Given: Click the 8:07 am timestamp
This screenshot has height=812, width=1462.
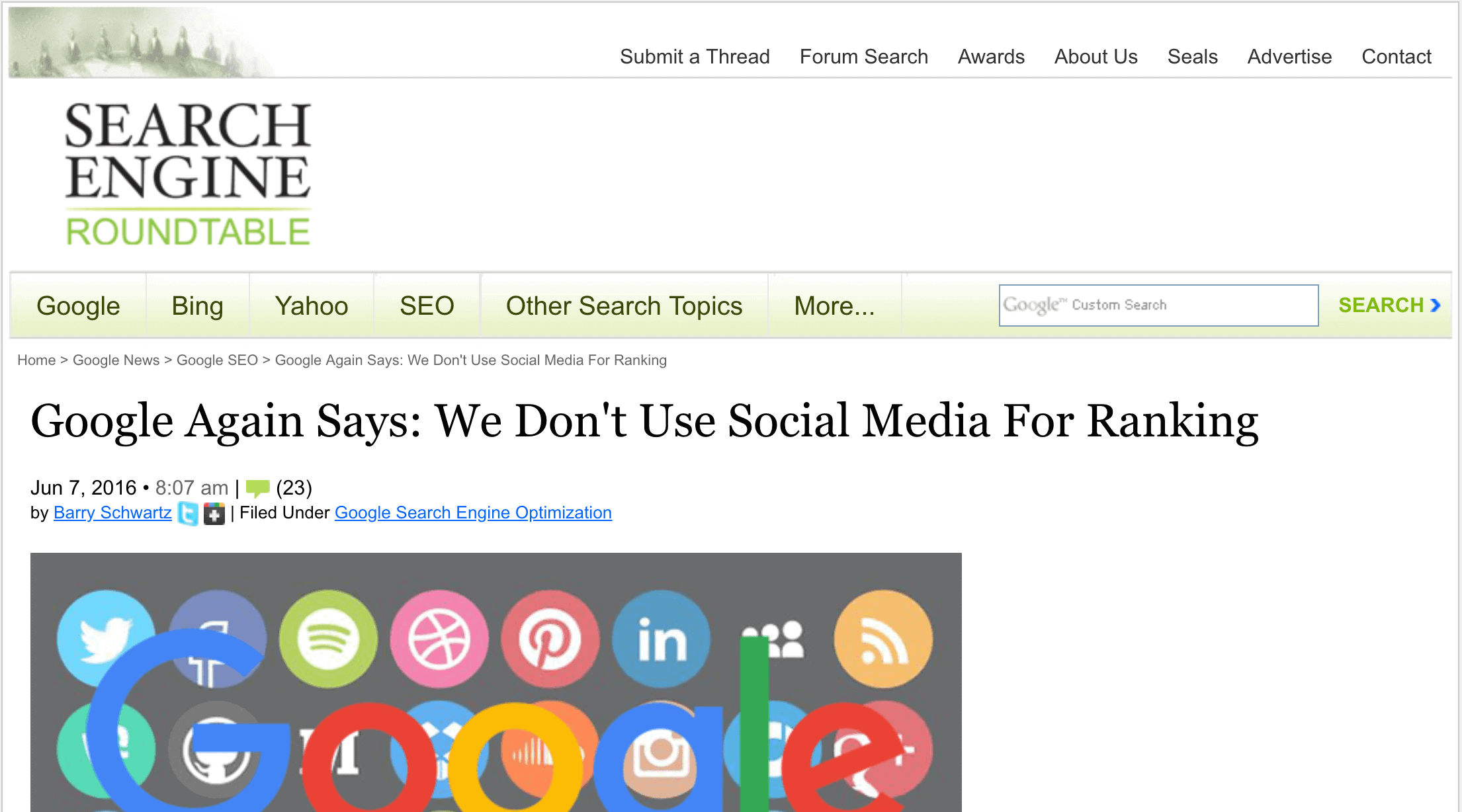Looking at the screenshot, I should pos(192,488).
